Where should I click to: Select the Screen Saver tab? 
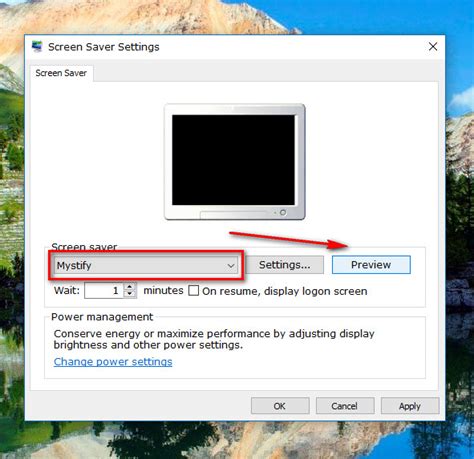[61, 73]
